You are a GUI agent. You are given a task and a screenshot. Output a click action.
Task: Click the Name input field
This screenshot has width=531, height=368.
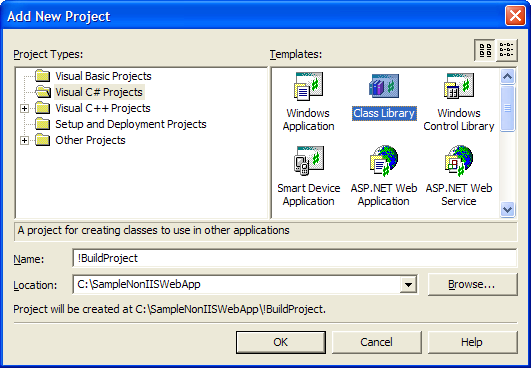(295, 258)
